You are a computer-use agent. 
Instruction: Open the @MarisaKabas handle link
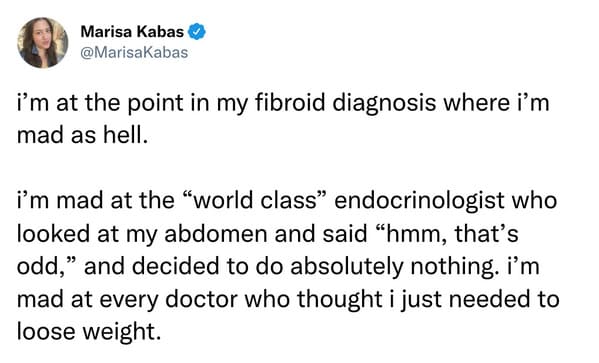pyautogui.click(x=134, y=52)
